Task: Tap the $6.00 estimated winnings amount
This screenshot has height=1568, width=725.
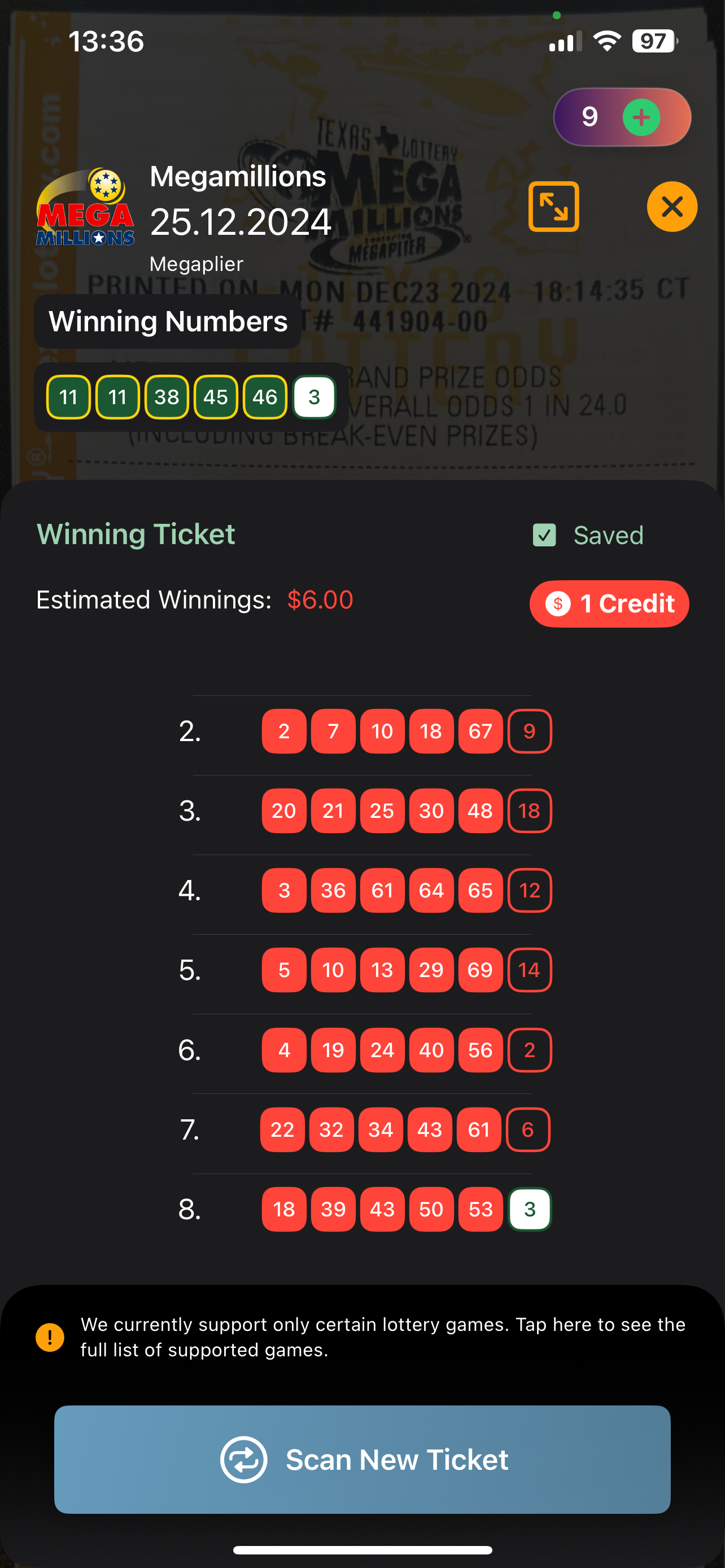Action: 321,599
